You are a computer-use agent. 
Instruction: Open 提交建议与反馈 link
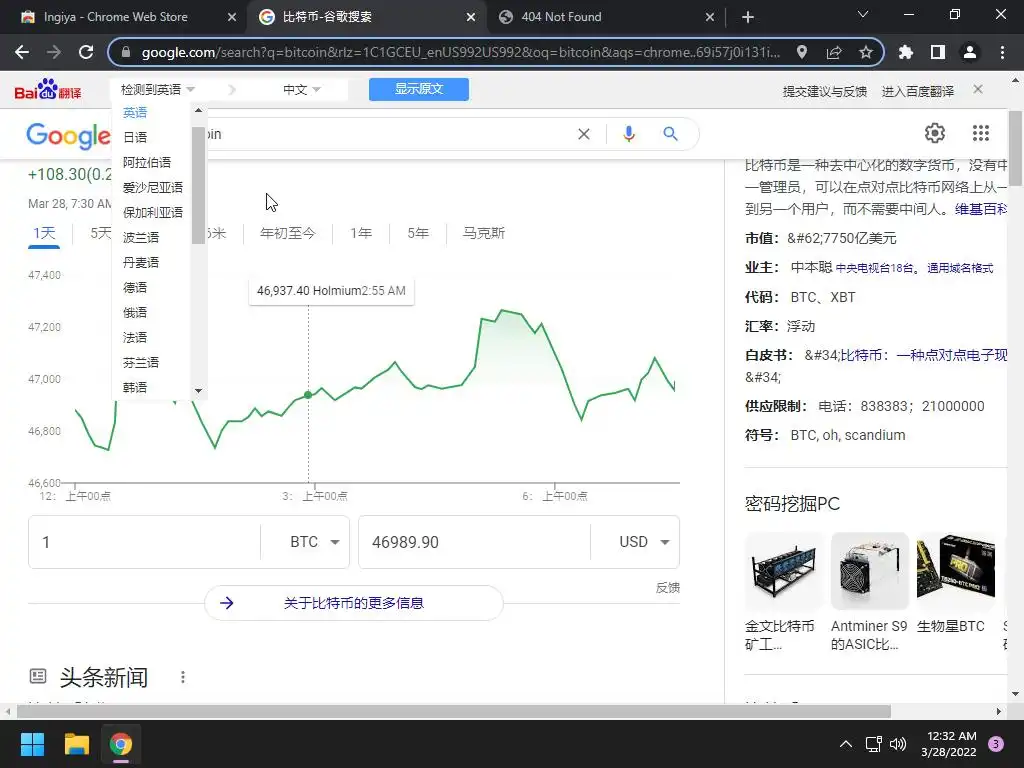tap(825, 91)
